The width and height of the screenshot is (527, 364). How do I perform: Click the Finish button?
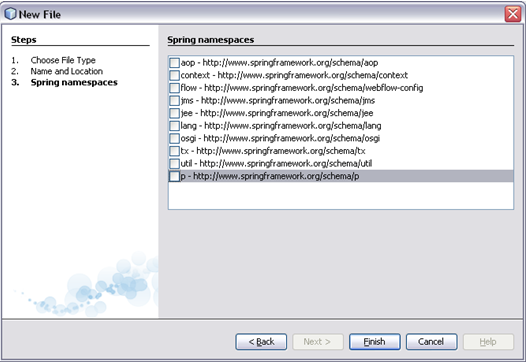374,342
